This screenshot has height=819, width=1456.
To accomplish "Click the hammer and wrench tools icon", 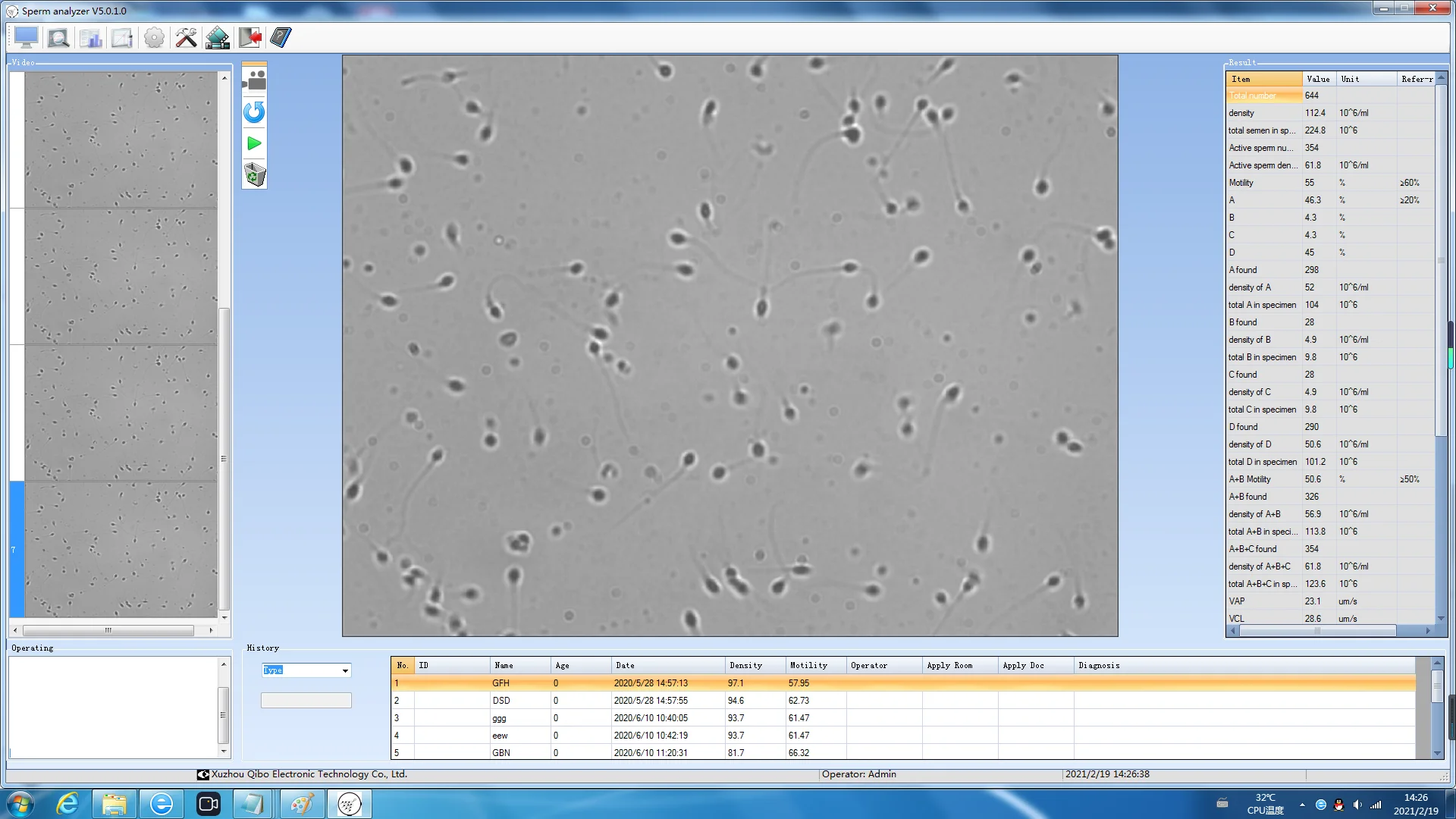I will [186, 37].
